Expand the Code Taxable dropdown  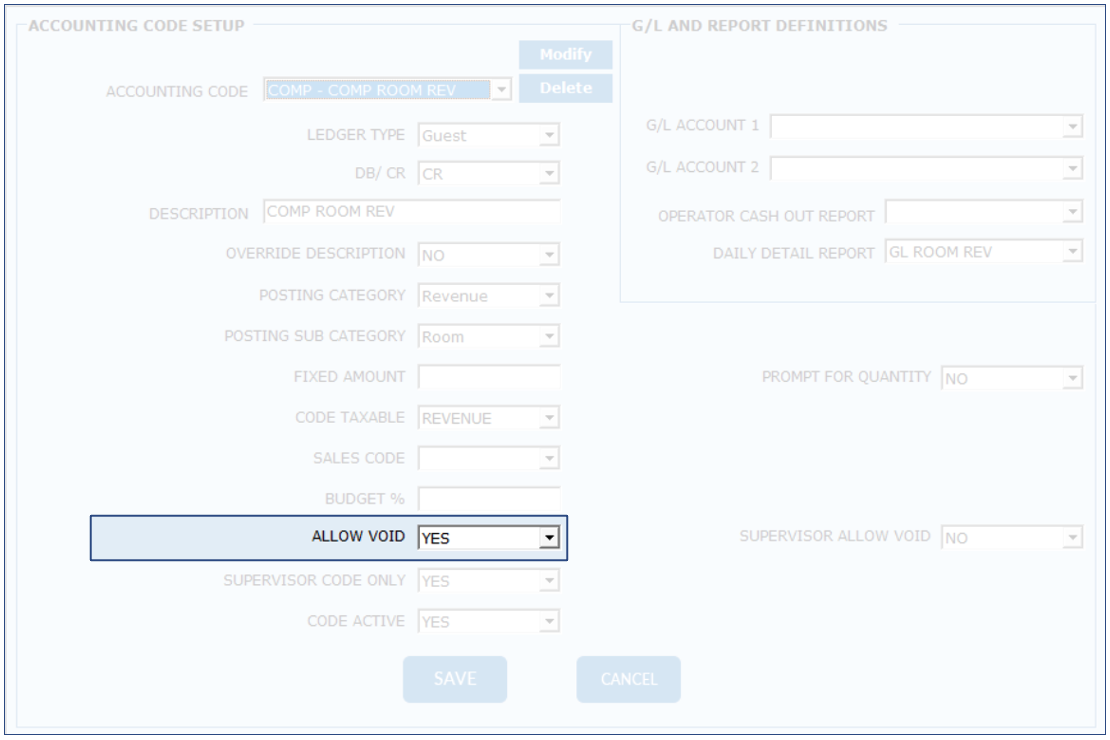coord(548,418)
